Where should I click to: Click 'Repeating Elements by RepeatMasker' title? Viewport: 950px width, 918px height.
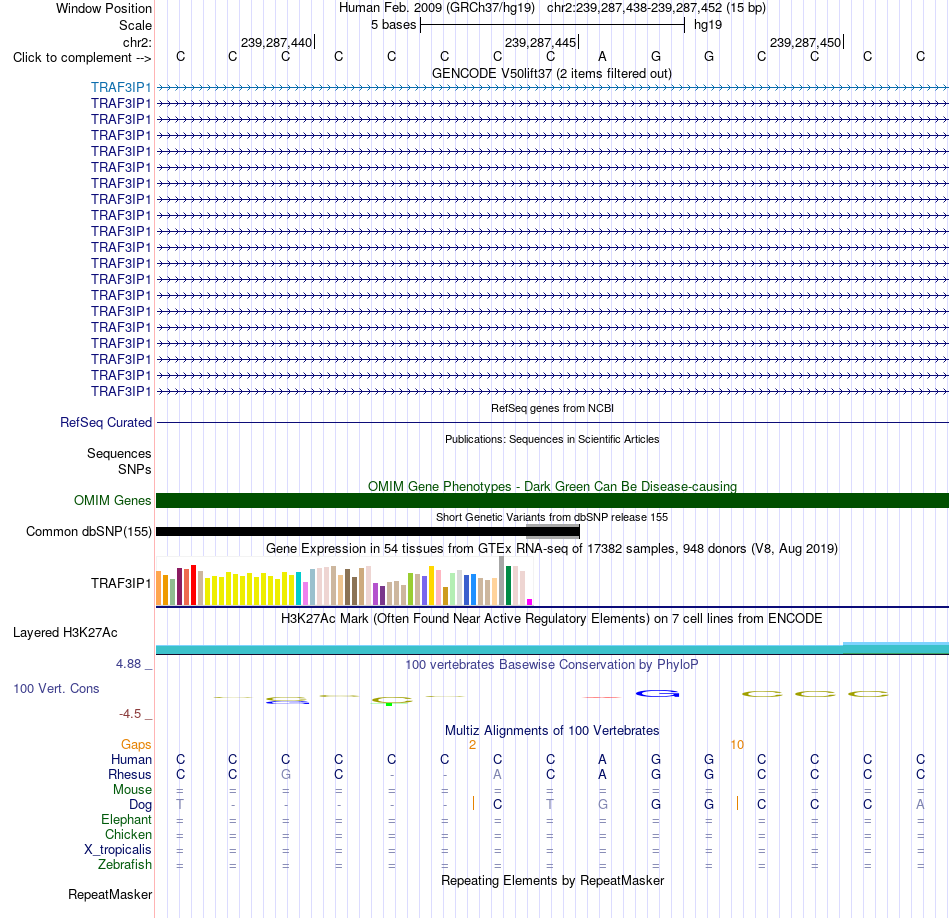552,880
